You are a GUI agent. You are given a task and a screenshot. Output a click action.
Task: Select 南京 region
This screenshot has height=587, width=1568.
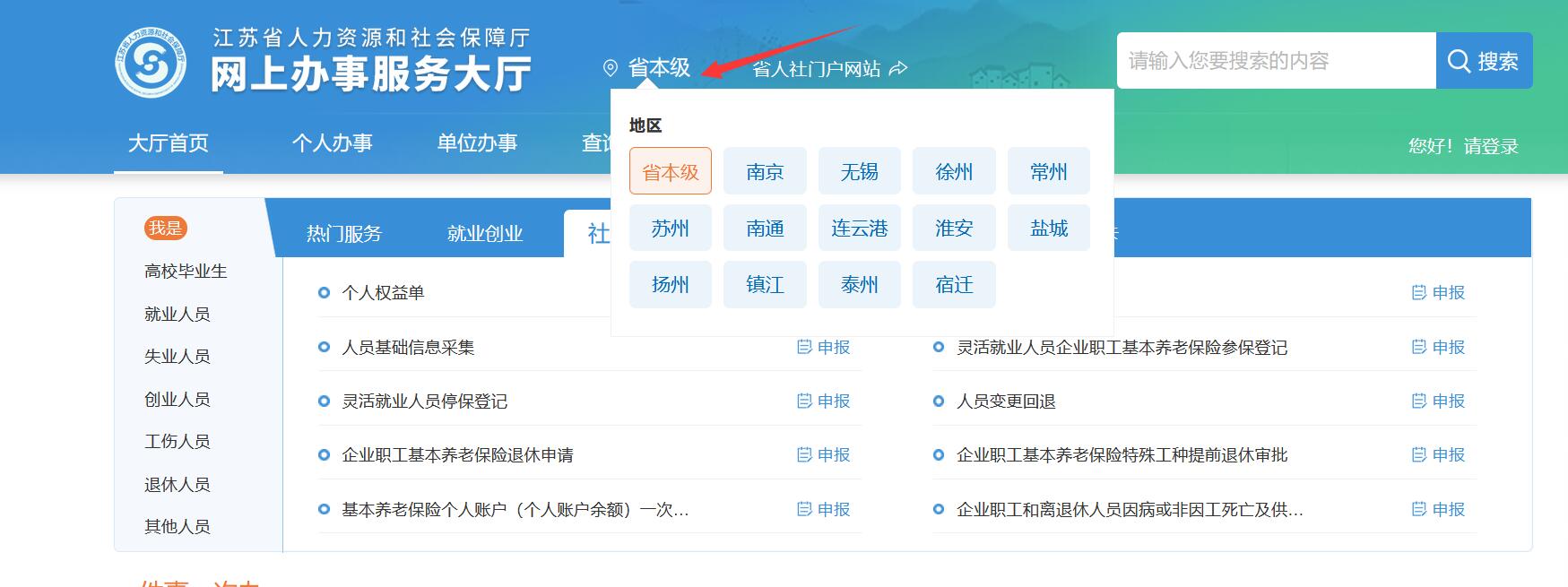click(765, 171)
